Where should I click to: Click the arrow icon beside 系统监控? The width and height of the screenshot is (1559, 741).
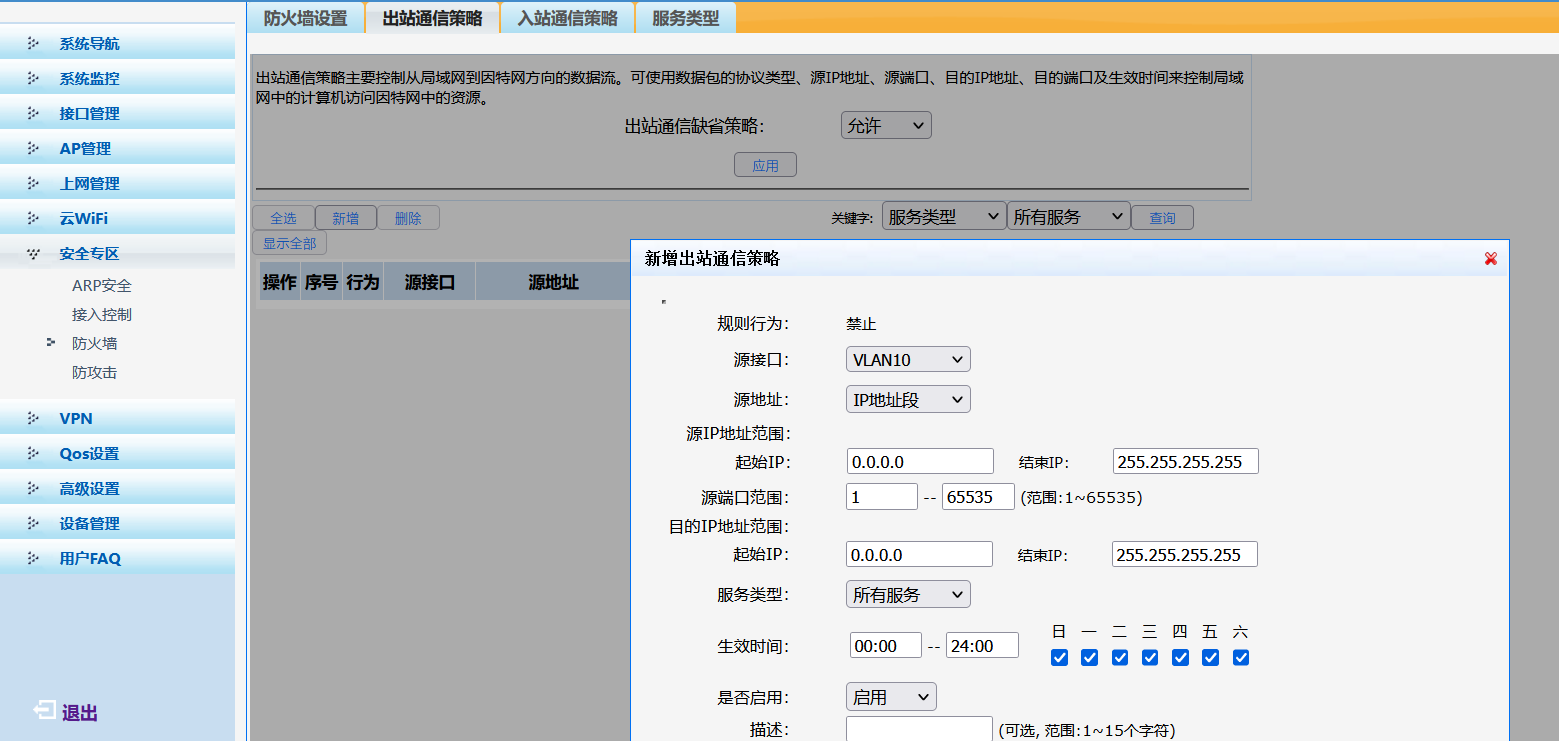pos(34,78)
